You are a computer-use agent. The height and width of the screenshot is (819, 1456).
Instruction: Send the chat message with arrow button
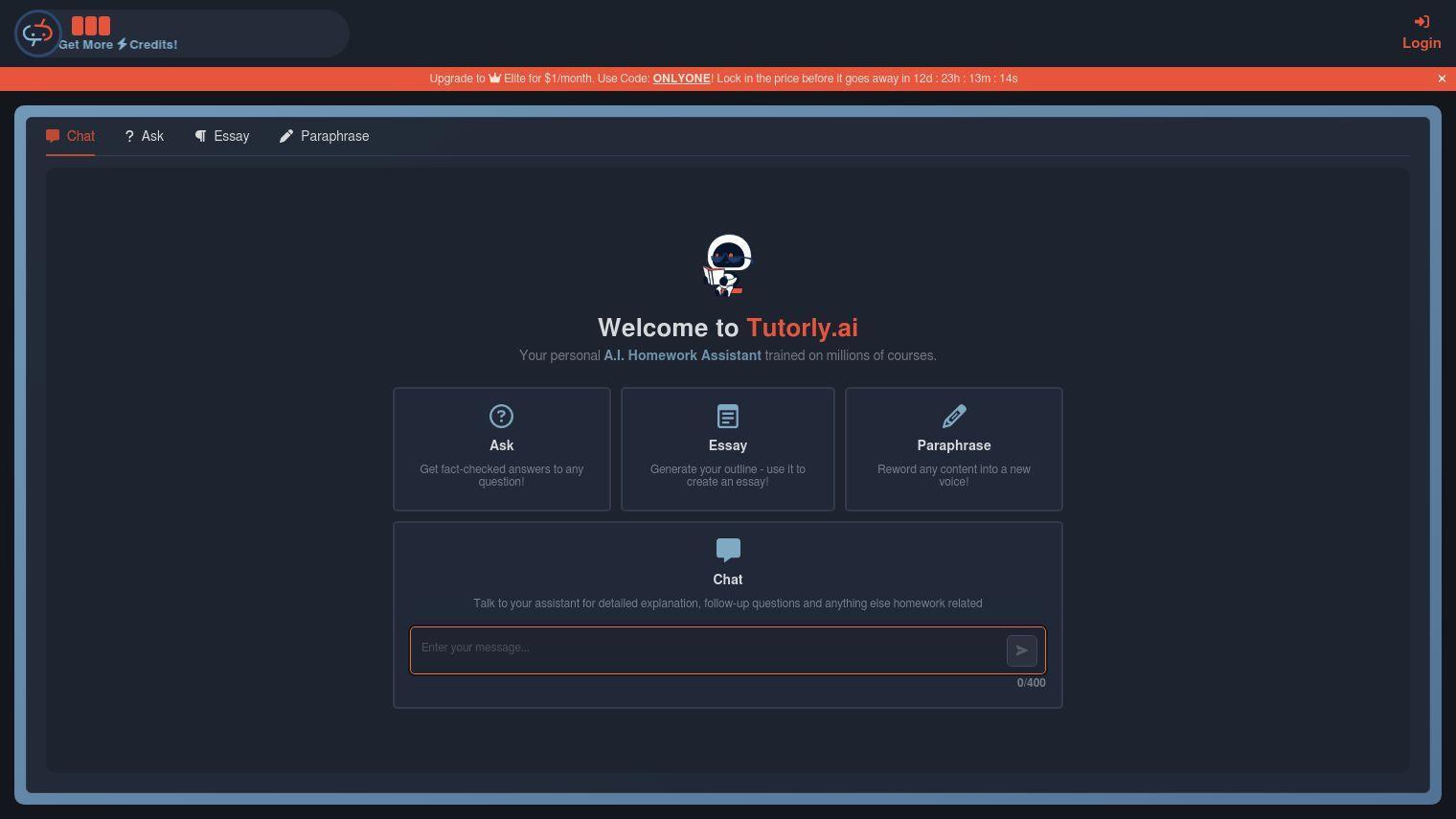click(1022, 650)
